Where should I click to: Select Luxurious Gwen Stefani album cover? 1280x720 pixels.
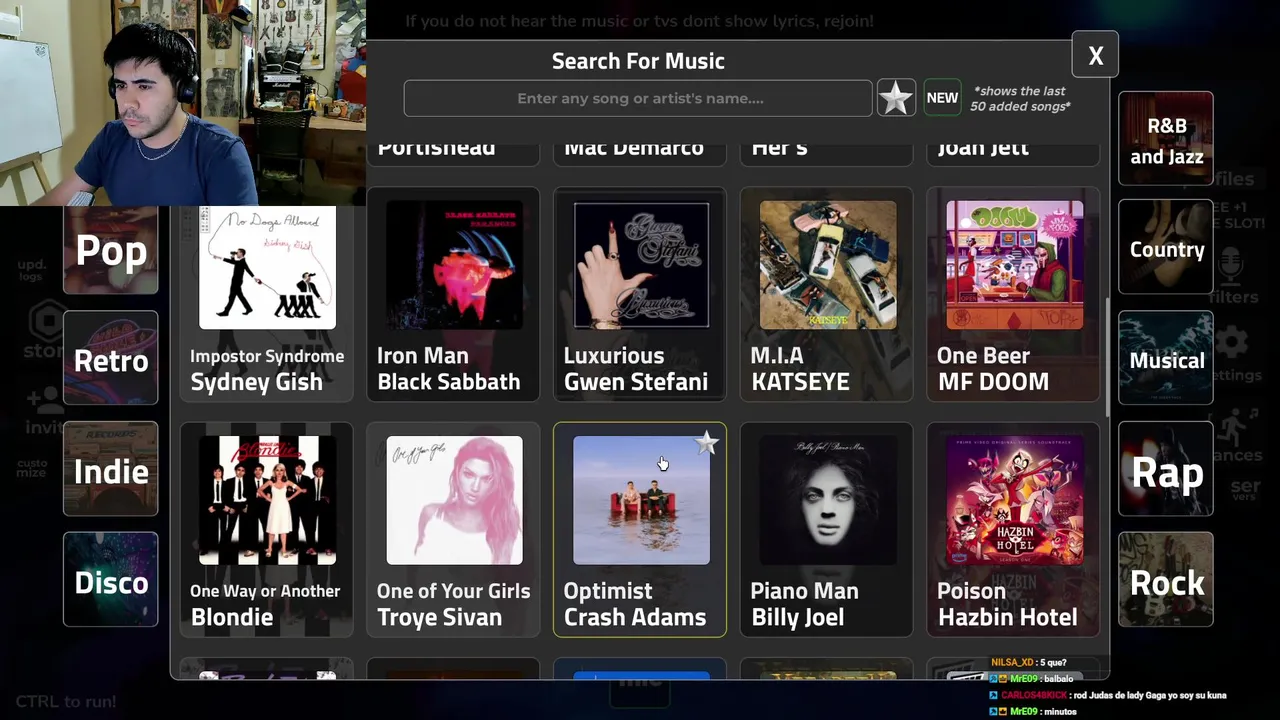pos(641,265)
